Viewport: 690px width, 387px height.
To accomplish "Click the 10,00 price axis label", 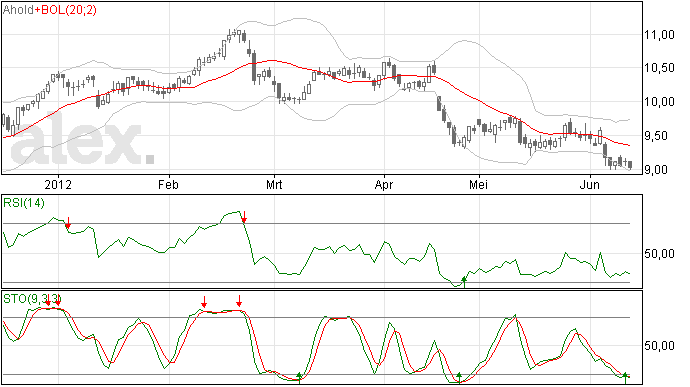I will (659, 102).
